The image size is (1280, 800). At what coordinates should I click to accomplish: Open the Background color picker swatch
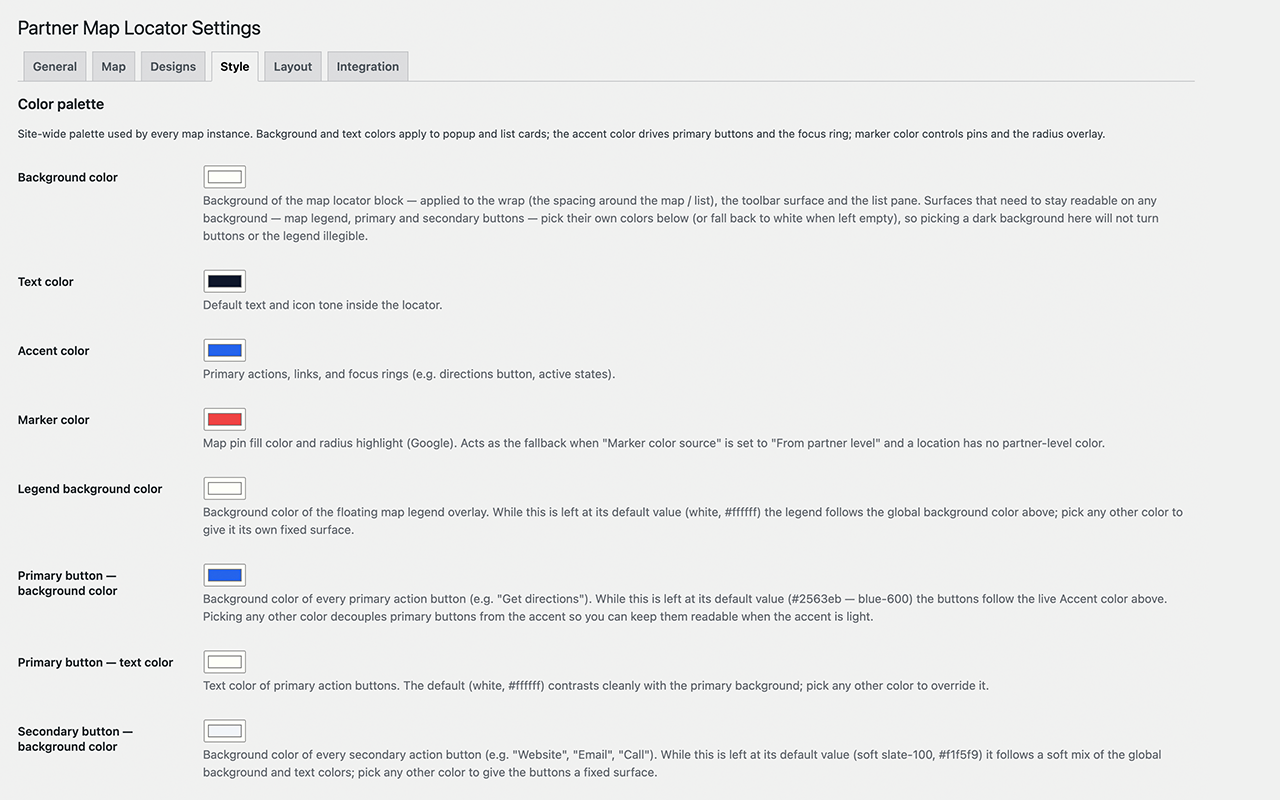tap(225, 177)
